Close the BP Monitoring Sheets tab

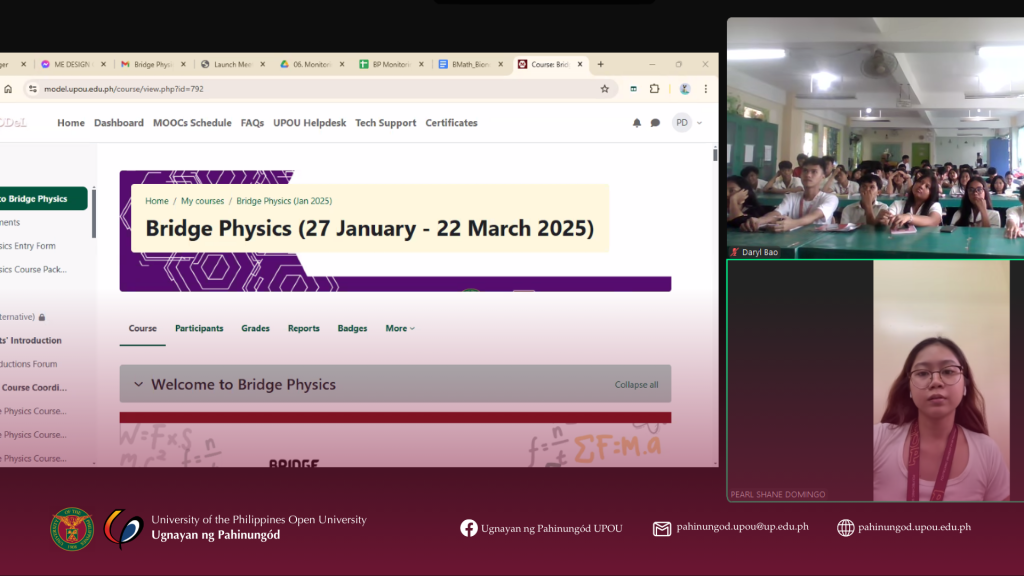pos(421,64)
